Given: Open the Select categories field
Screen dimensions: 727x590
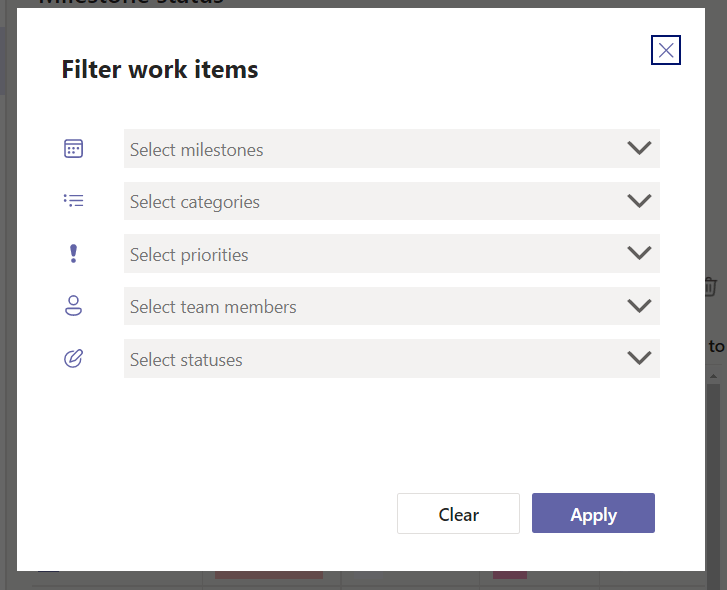Looking at the screenshot, I should coord(370,201).
